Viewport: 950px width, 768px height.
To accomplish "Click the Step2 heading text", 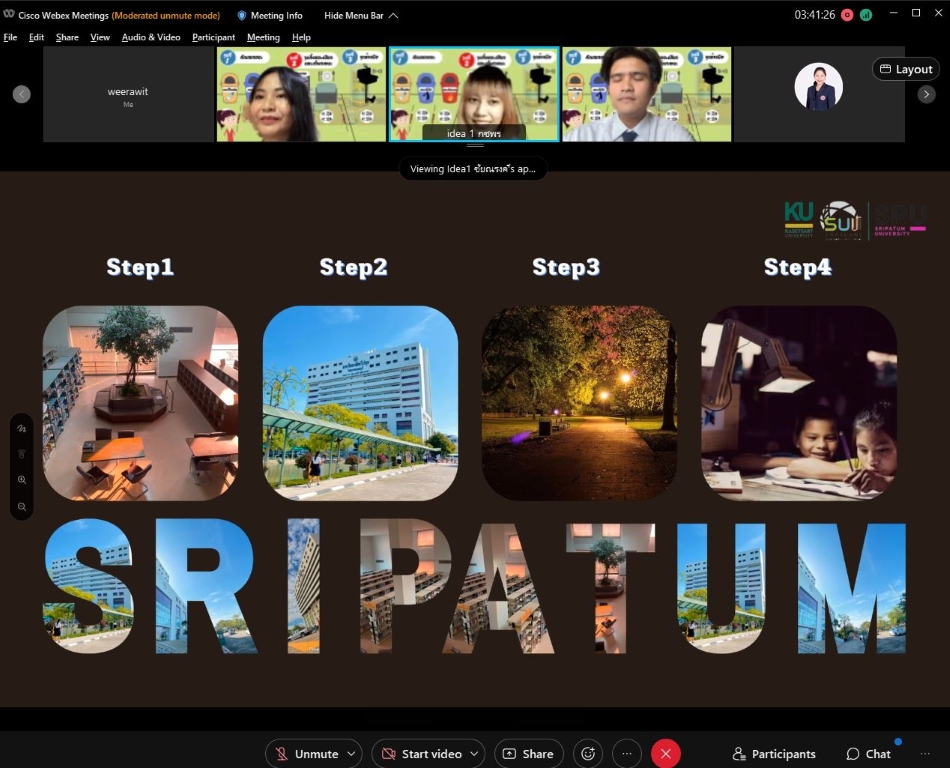I will click(x=353, y=267).
